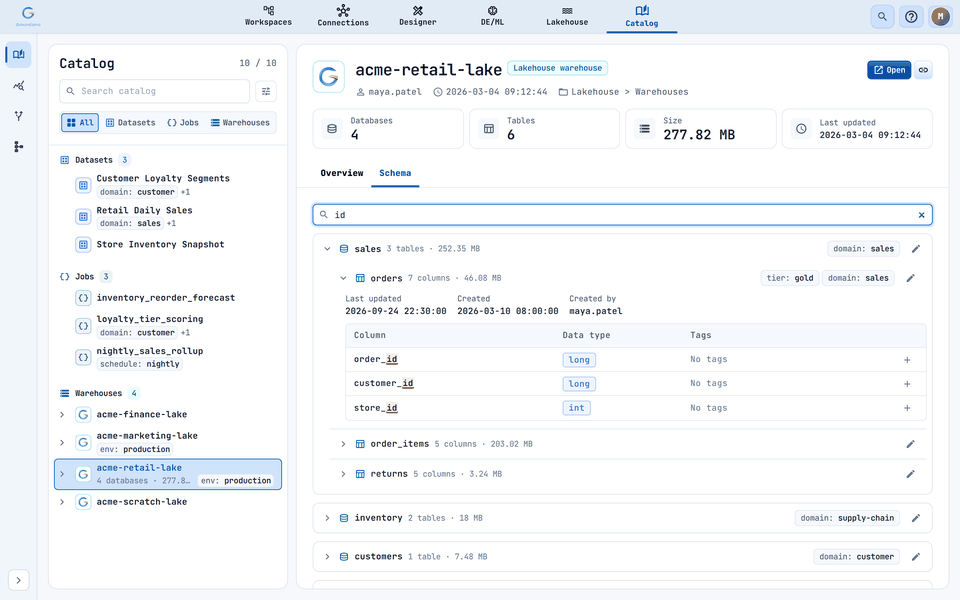Expand acme-finance-lake in the tree
This screenshot has height=600, width=960.
pos(62,414)
